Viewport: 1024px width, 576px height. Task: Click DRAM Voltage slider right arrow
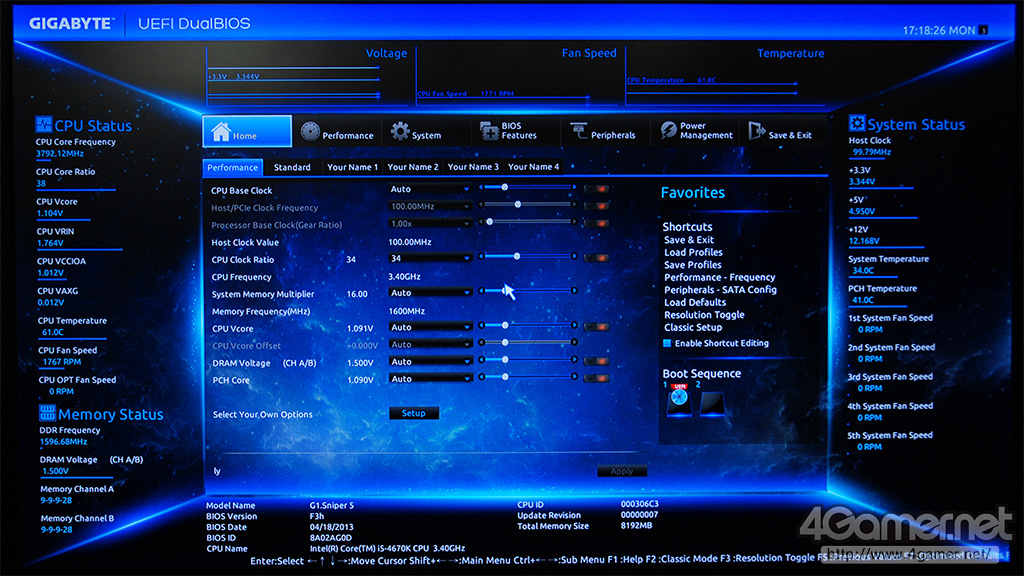(575, 360)
